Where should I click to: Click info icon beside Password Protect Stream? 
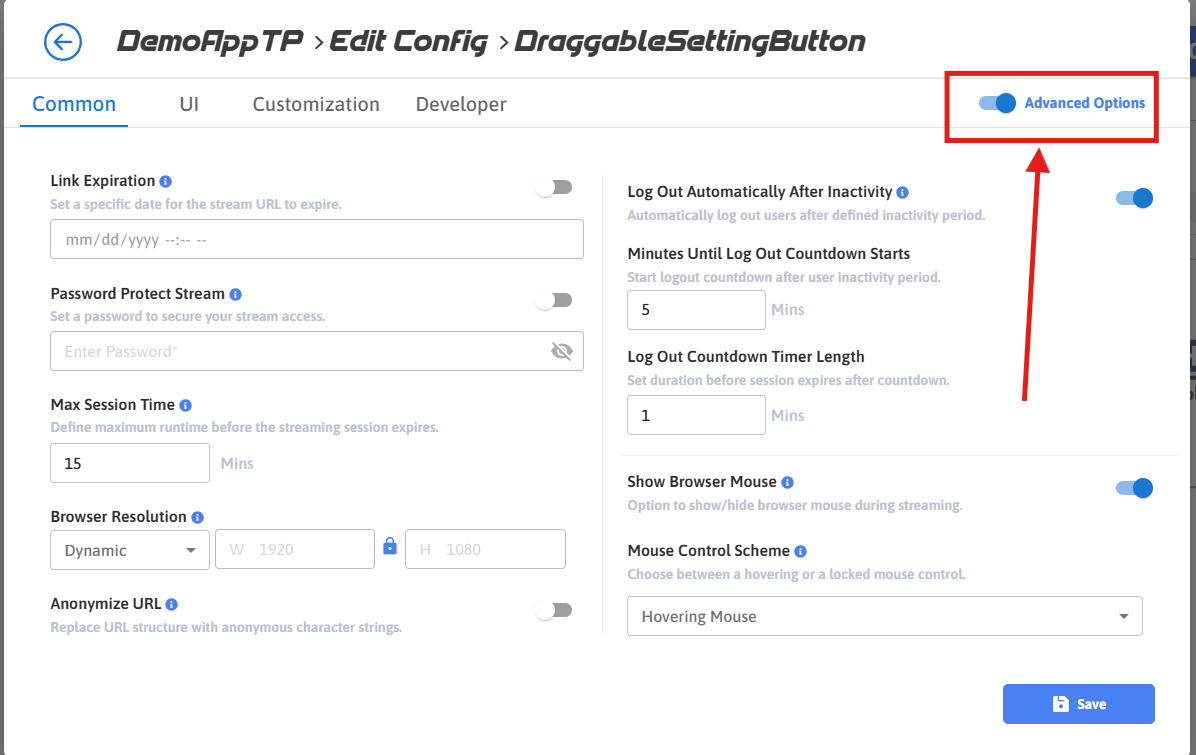pos(236,294)
